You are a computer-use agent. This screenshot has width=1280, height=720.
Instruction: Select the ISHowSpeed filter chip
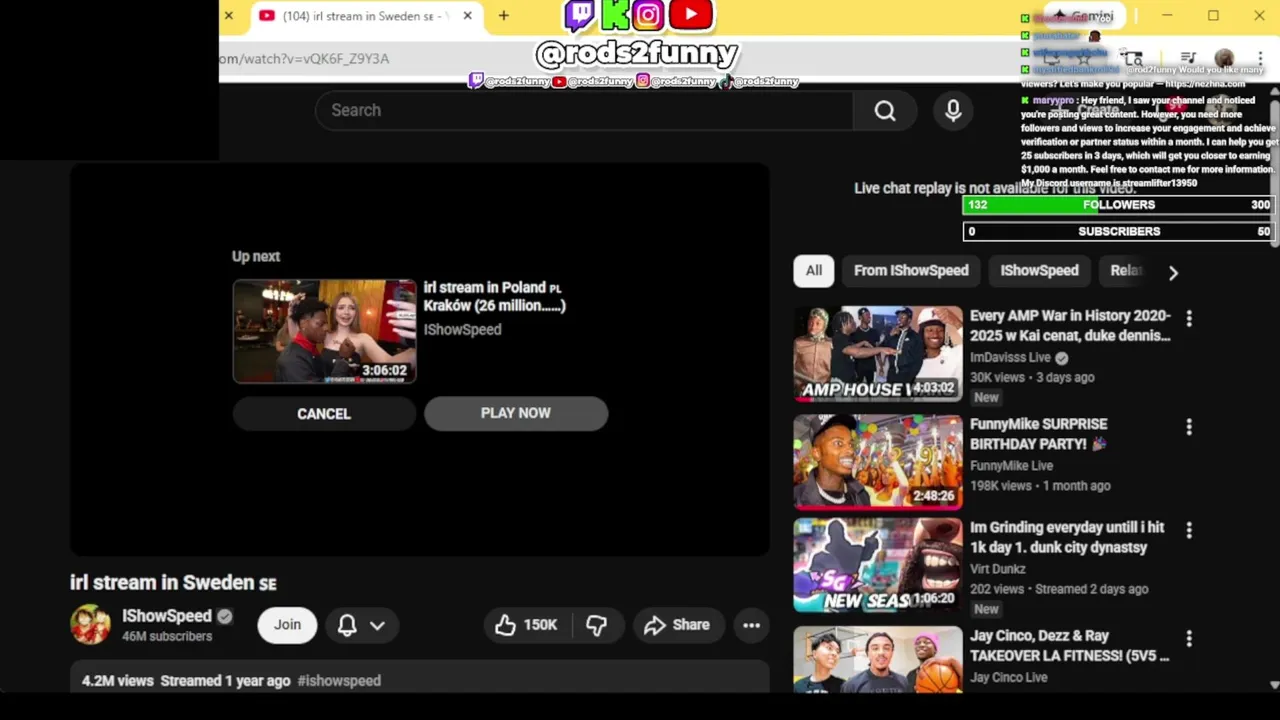(1039, 271)
